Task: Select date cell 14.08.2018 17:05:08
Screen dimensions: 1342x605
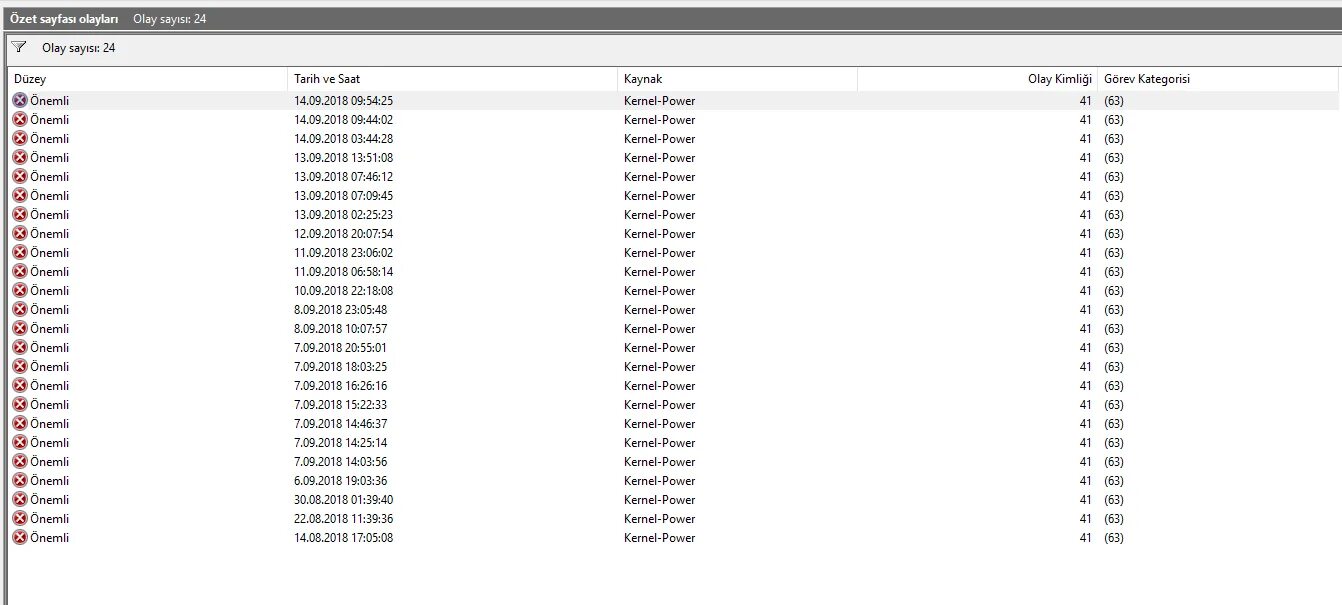Action: tap(343, 537)
